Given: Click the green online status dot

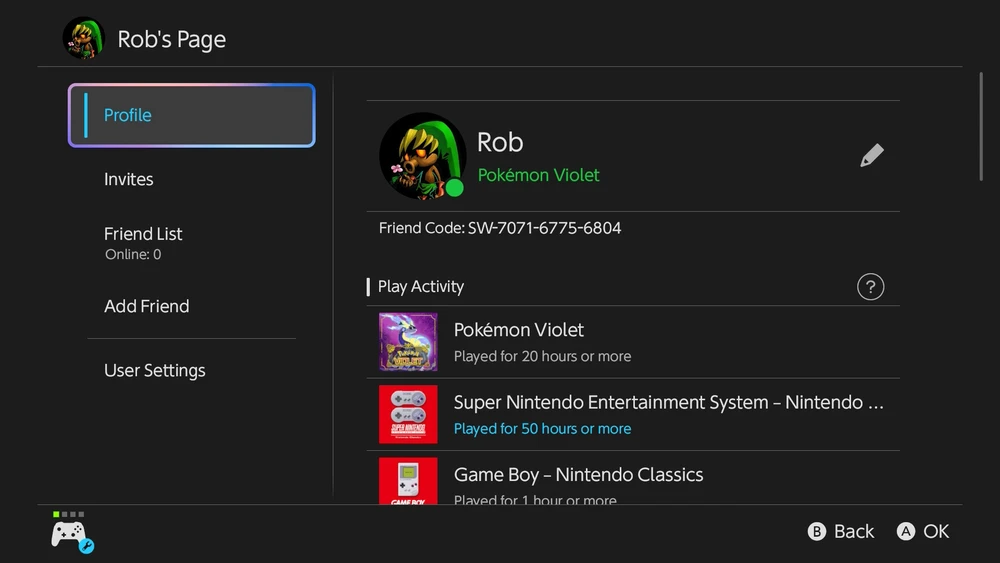Looking at the screenshot, I should (454, 188).
